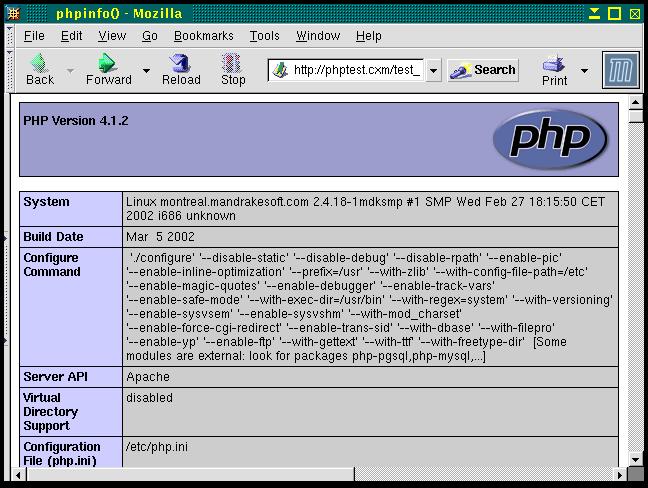Click the Forward arrow icon
The width and height of the screenshot is (648, 488).
pos(107,63)
